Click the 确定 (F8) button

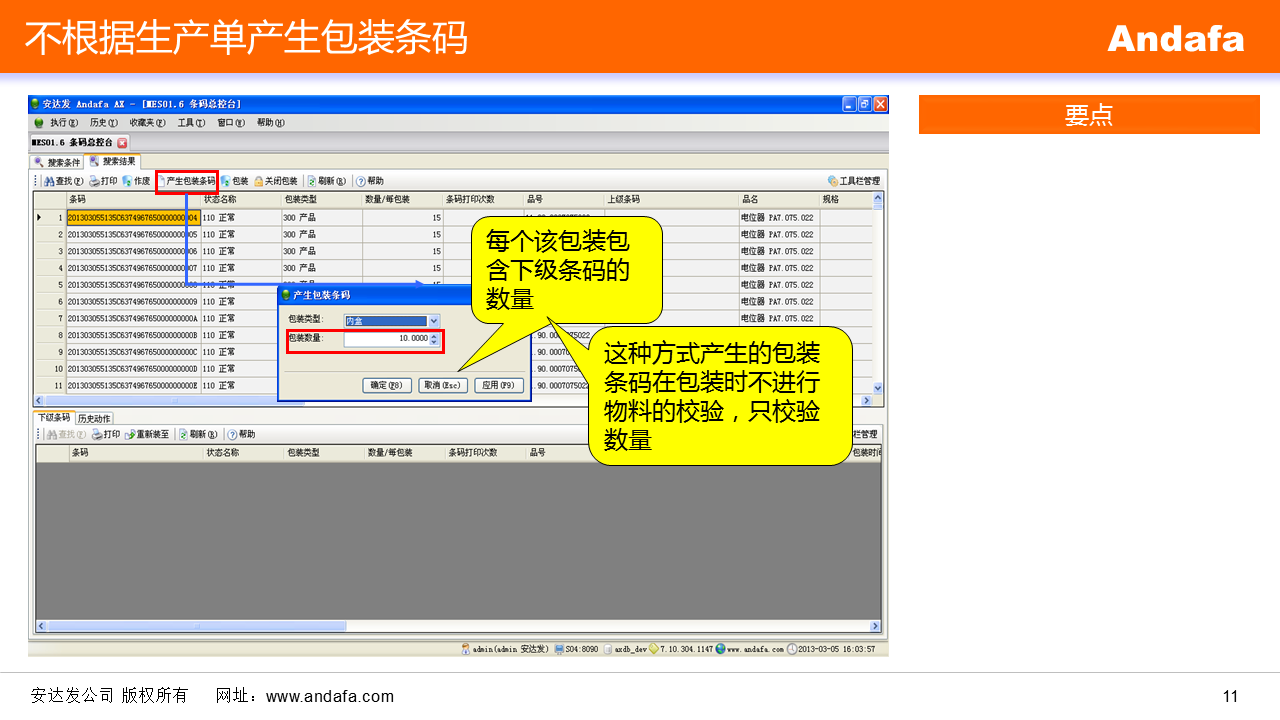tap(386, 385)
